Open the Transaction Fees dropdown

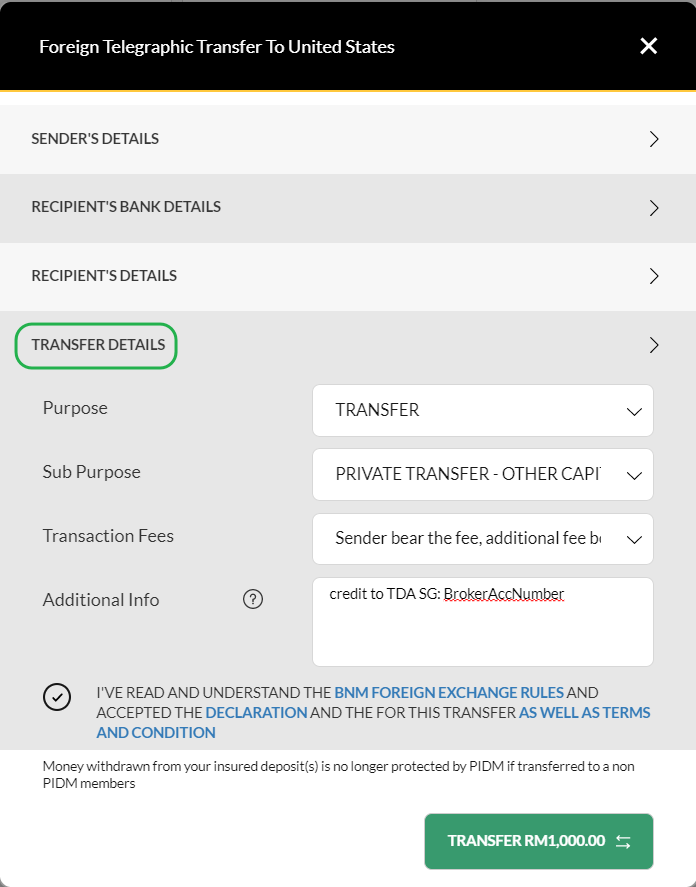(x=483, y=539)
